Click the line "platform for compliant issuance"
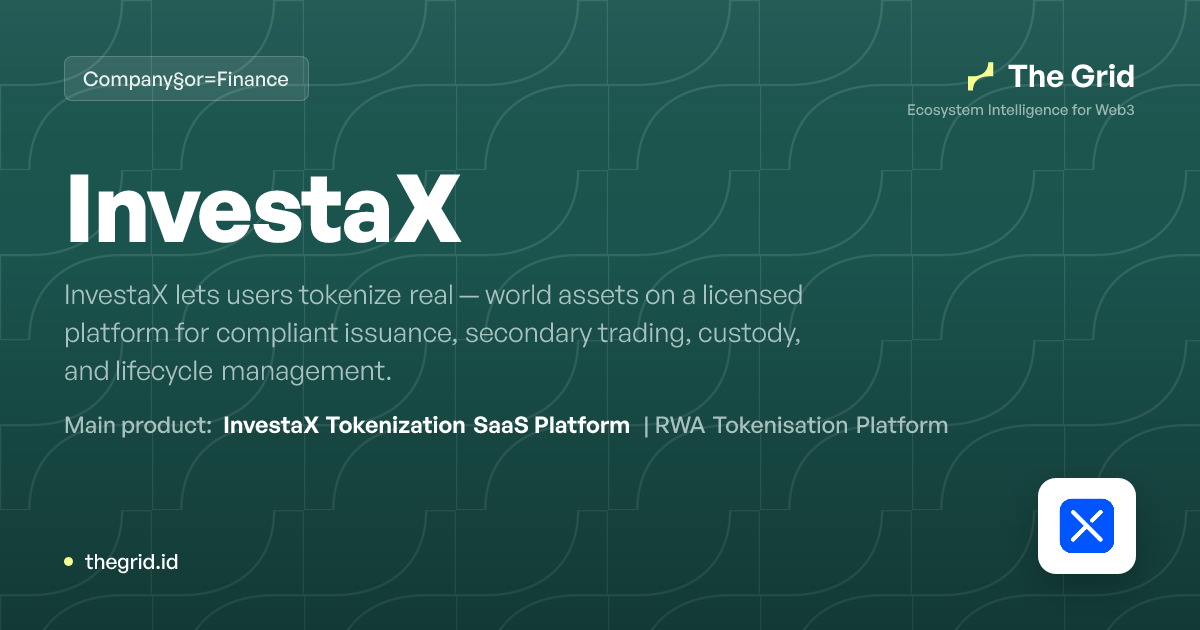This screenshot has width=1200, height=630. point(260,333)
